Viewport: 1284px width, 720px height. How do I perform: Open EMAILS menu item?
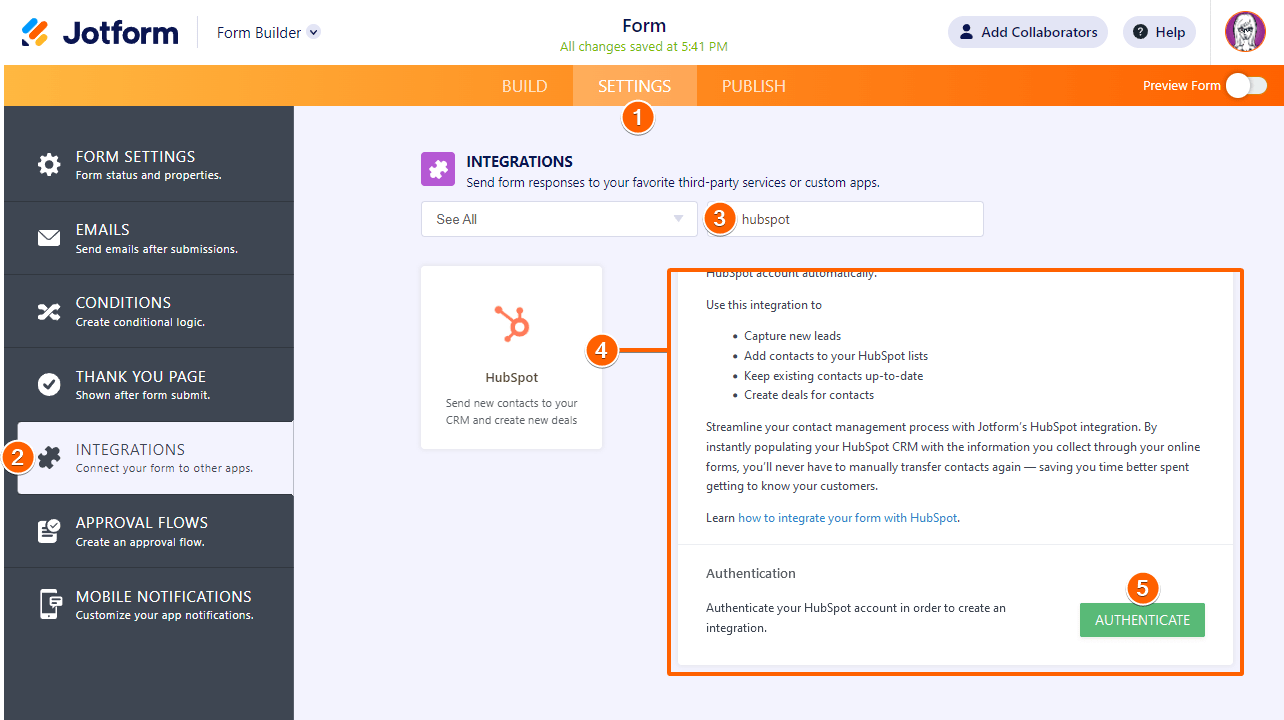[x=149, y=238]
